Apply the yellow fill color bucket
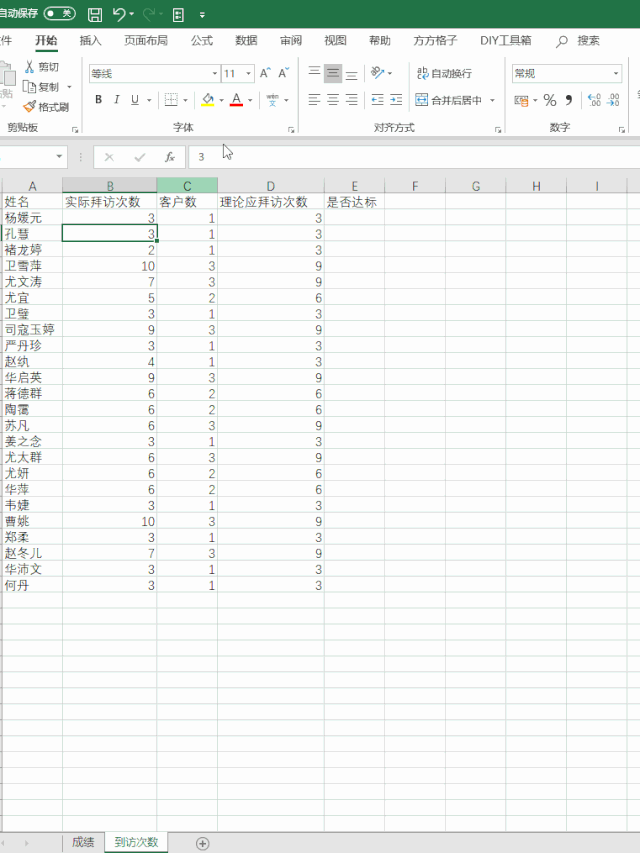Screen dimensions: 640x853 208,100
